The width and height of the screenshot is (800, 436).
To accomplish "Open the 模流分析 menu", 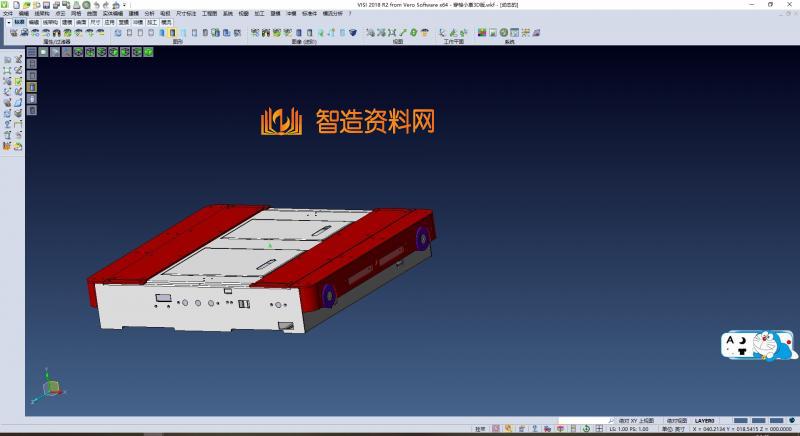I will tap(333, 13).
